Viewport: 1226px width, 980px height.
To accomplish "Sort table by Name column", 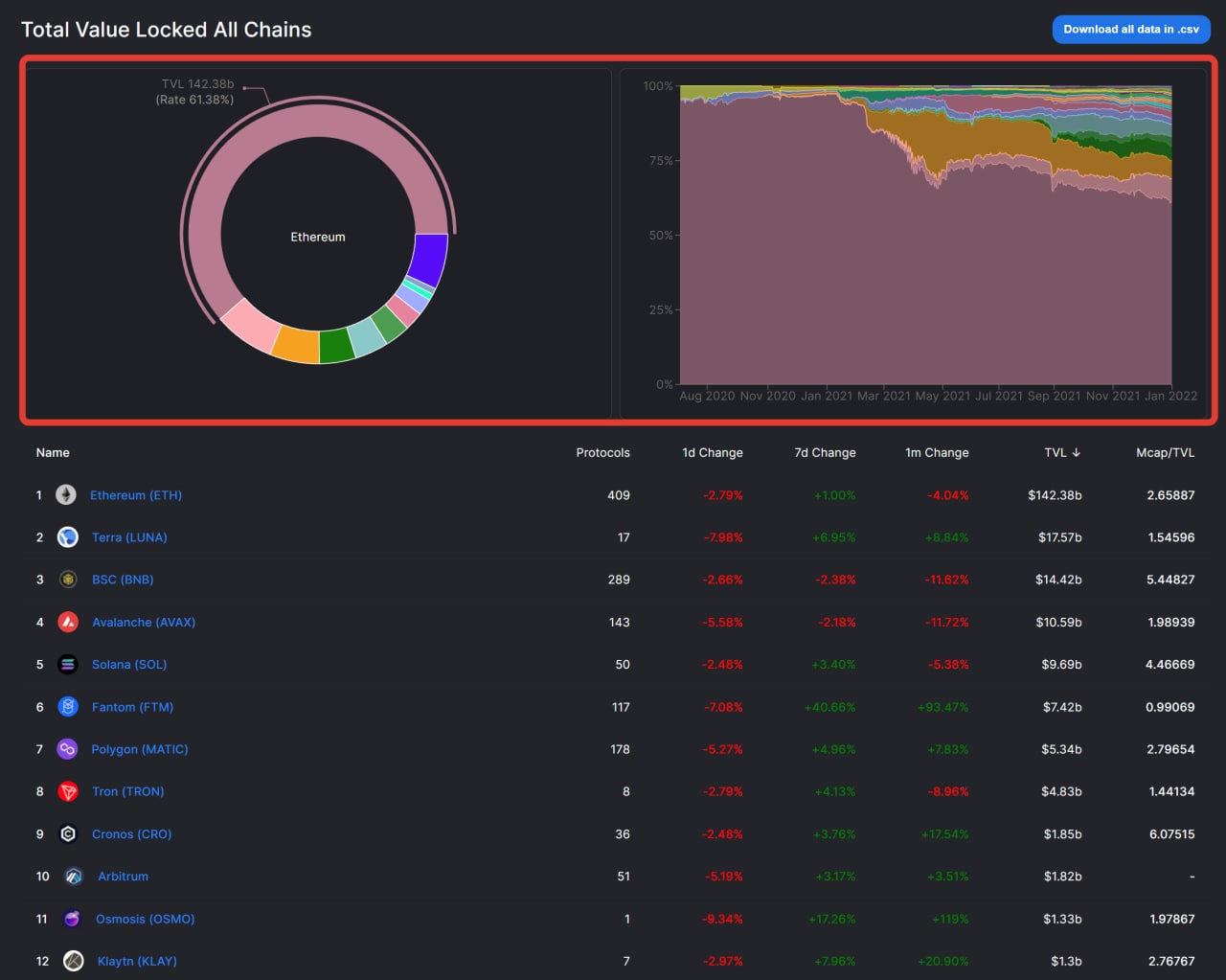I will (53, 452).
